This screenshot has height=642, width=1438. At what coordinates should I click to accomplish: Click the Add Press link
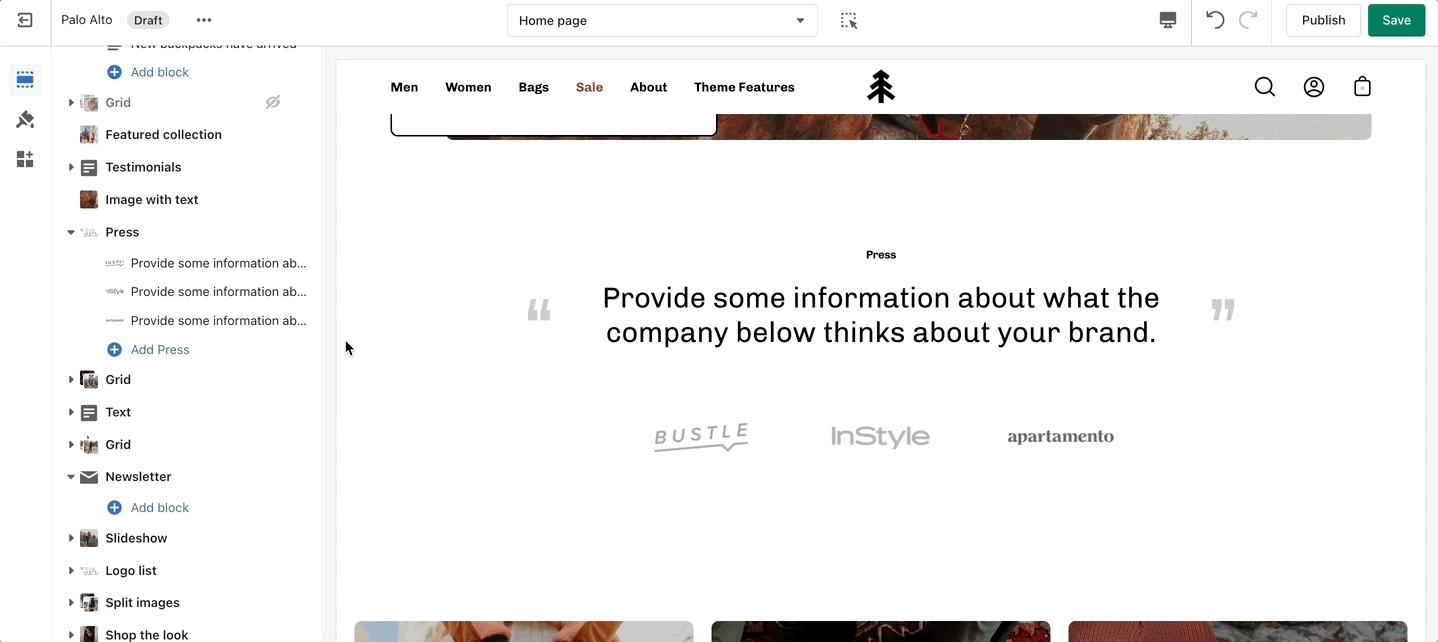159,350
